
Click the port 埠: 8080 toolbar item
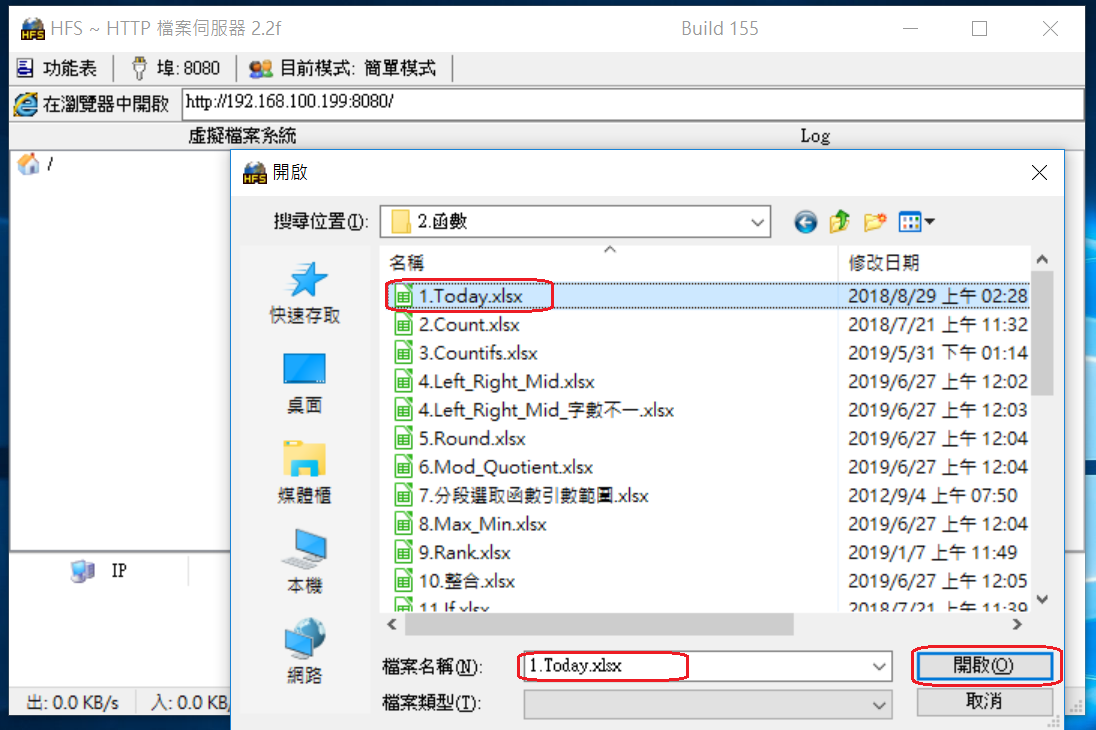pyautogui.click(x=176, y=69)
